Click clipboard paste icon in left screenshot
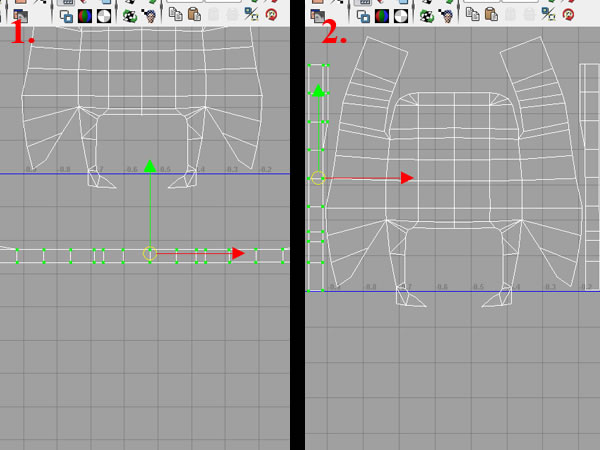 tap(194, 15)
